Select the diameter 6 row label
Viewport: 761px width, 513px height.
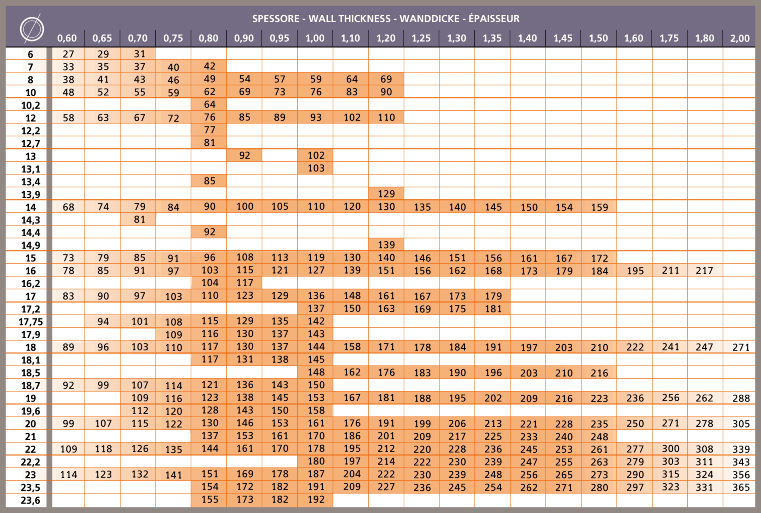[x=29, y=53]
